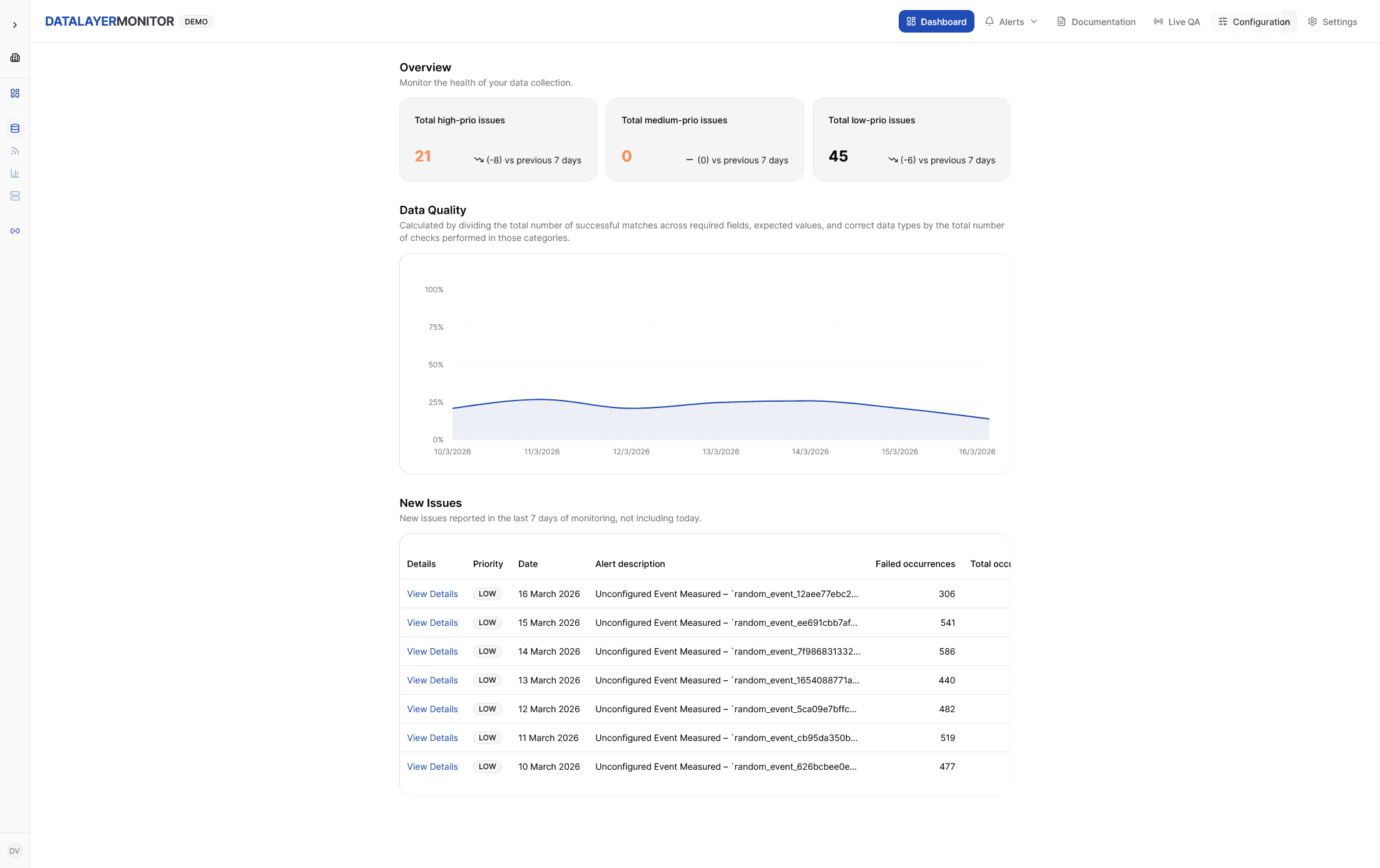
Task: Click the 12 March 2026 date cell
Action: click(549, 709)
